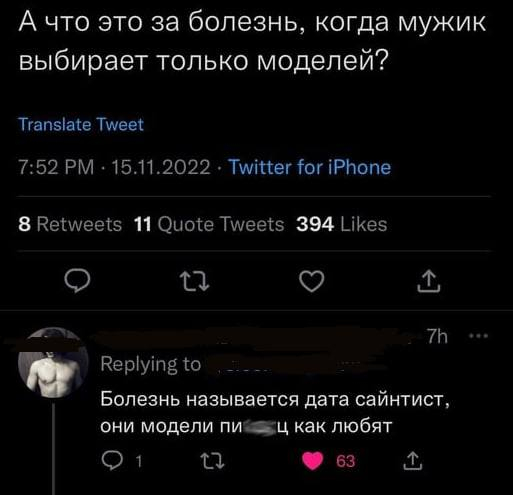Tap the 7:52 PM timestamp
The width and height of the screenshot is (513, 495).
(x=56, y=167)
